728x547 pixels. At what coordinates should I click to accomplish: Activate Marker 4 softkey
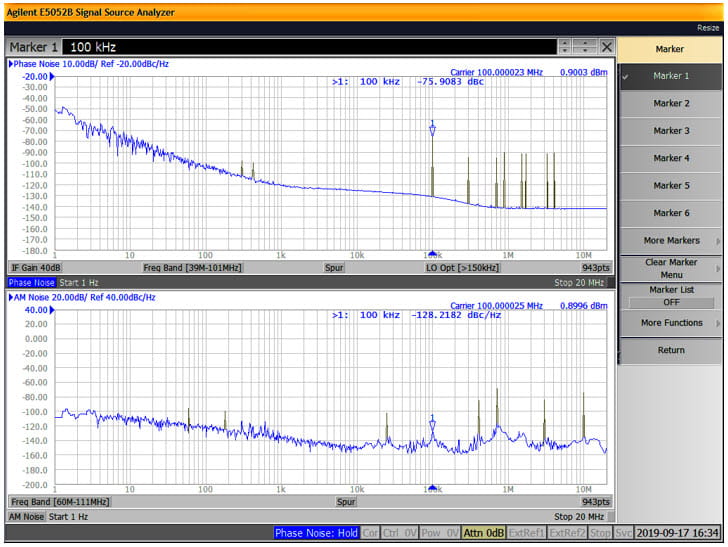pyautogui.click(x=670, y=158)
